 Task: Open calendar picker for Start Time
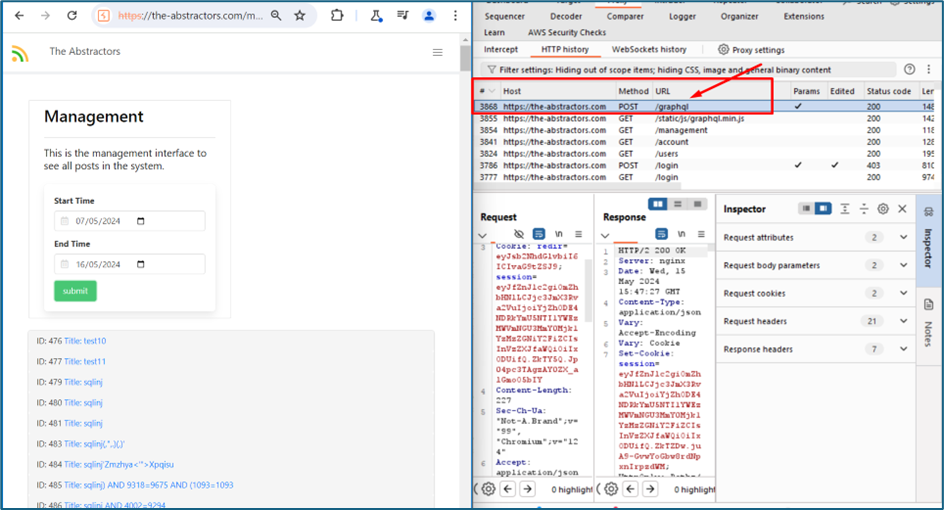coord(141,221)
